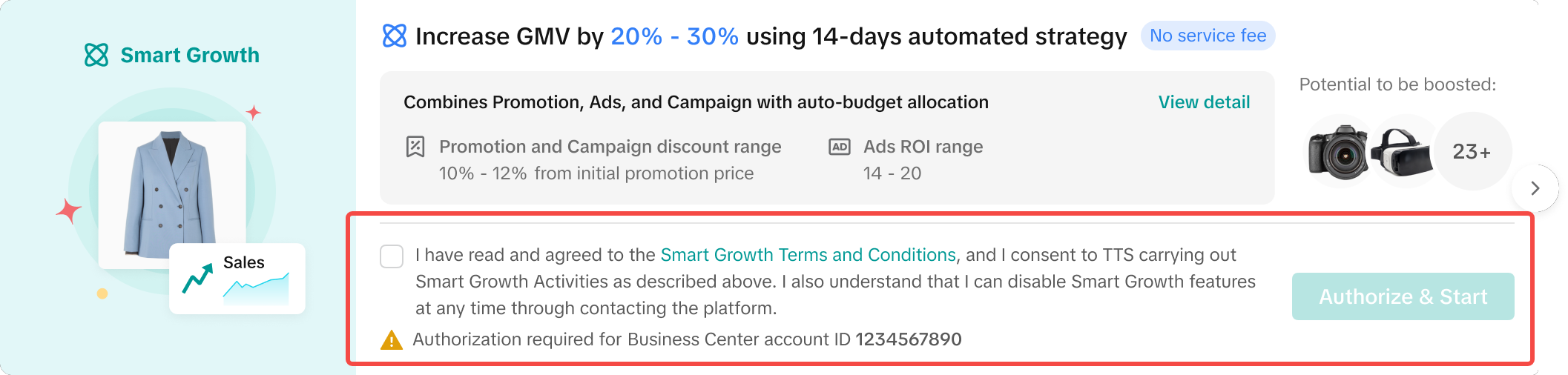
Task: Click the promotion discount coupon icon
Action: tap(415, 147)
